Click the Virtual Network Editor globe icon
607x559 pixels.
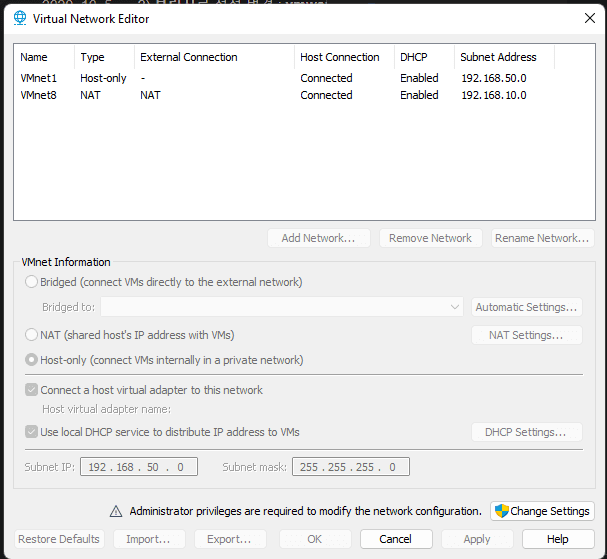(17, 18)
